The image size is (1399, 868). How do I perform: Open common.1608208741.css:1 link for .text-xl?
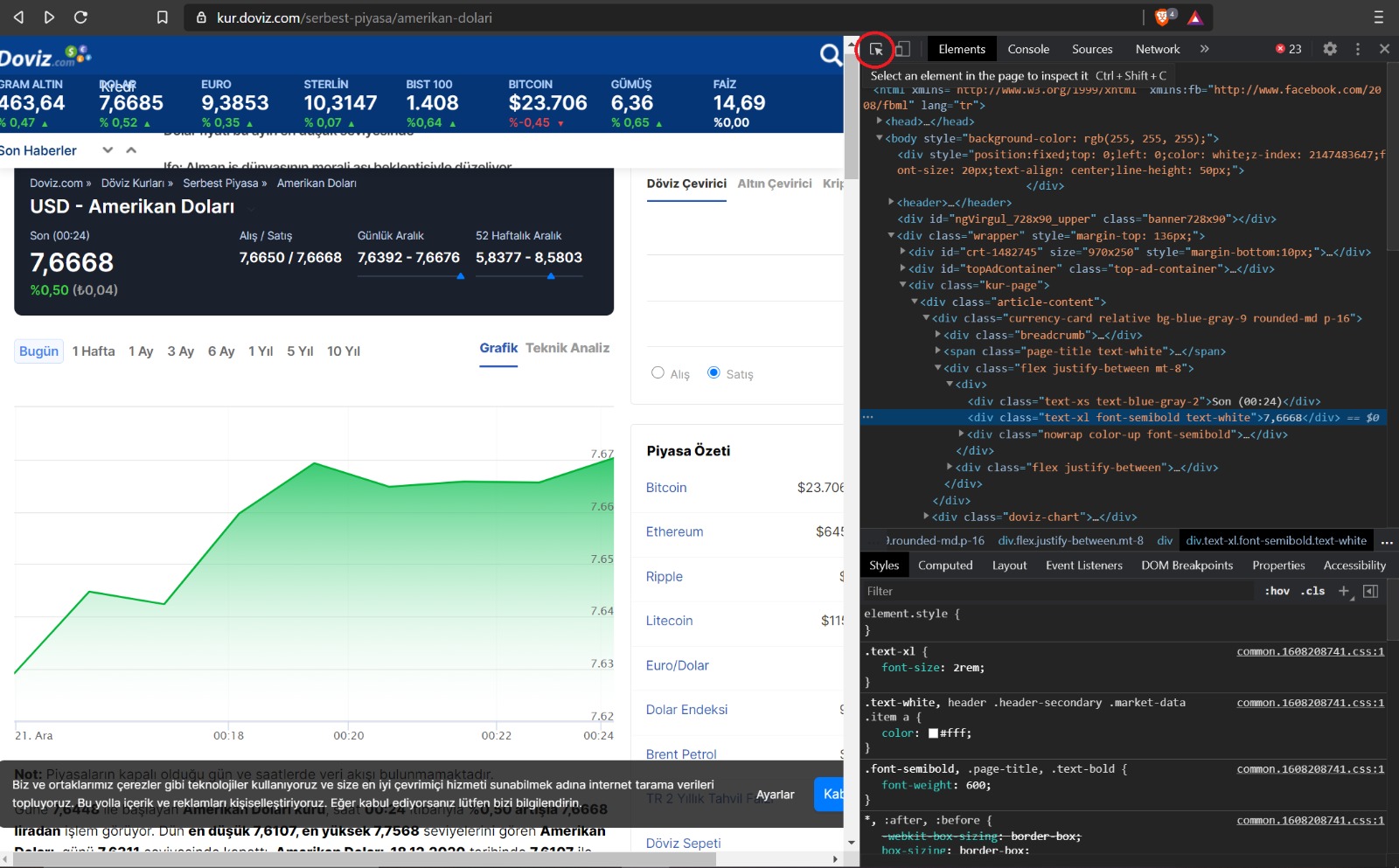click(x=1310, y=652)
